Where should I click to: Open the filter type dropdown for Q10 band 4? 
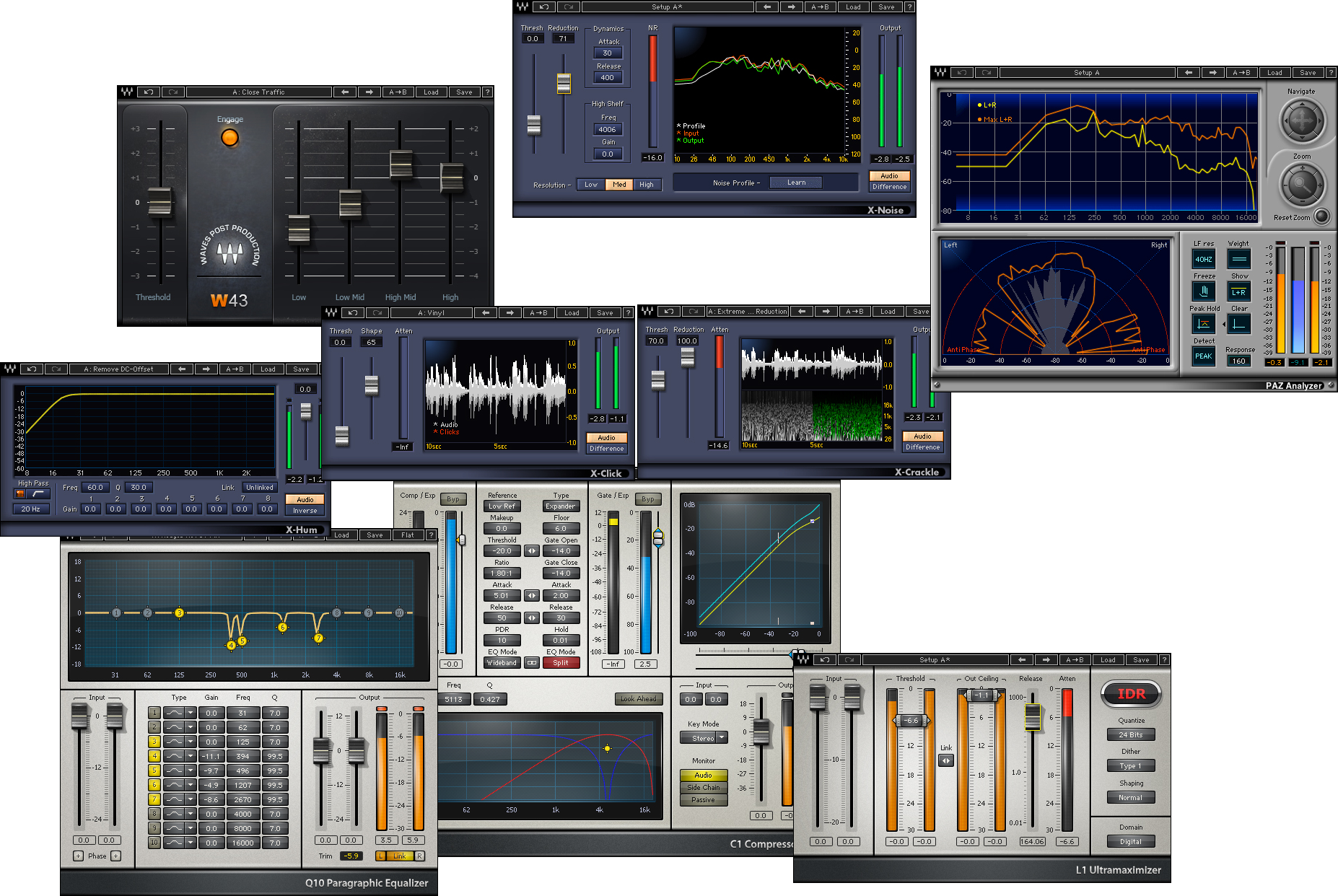[190, 756]
